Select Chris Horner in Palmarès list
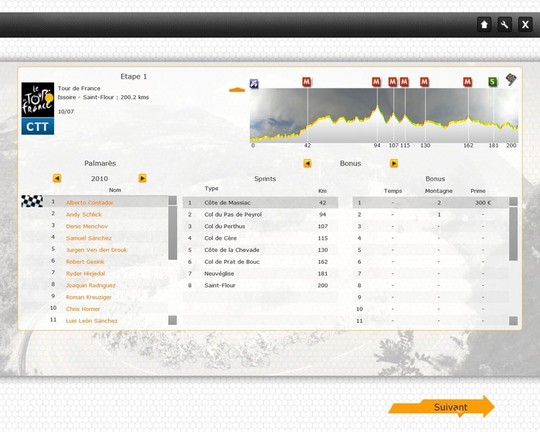Image resolution: width=540 pixels, height=432 pixels. tap(83, 309)
